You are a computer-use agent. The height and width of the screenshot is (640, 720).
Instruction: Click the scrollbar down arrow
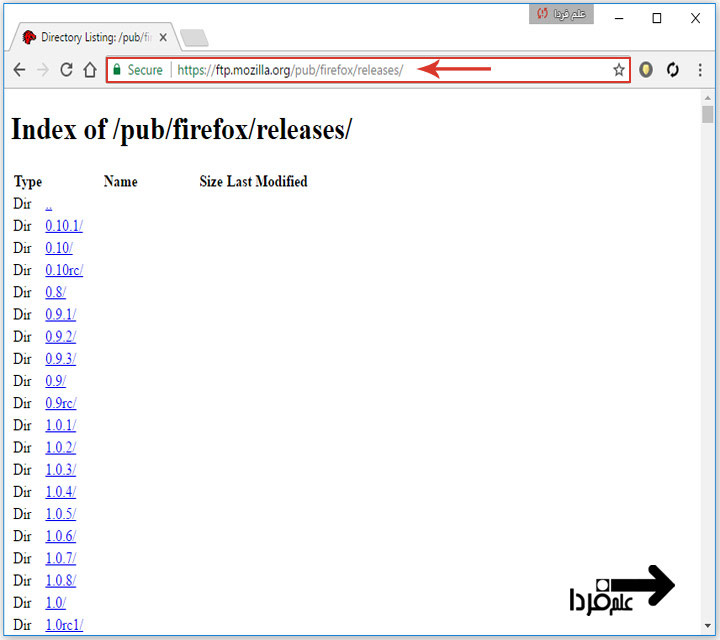click(x=708, y=625)
